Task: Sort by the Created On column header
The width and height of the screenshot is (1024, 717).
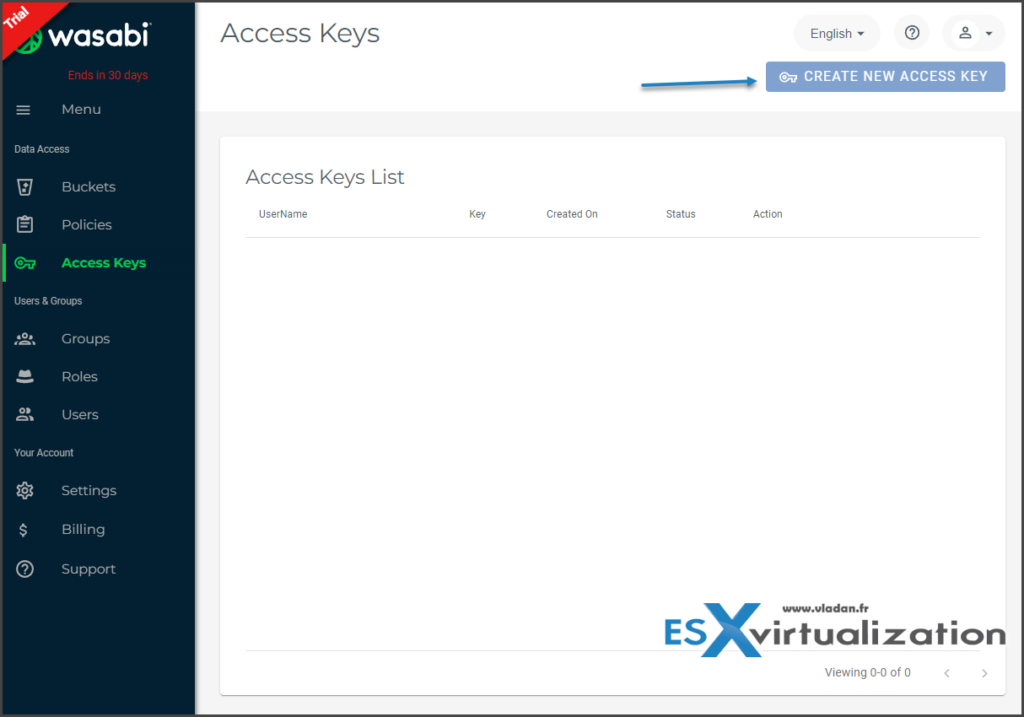Action: coord(571,213)
